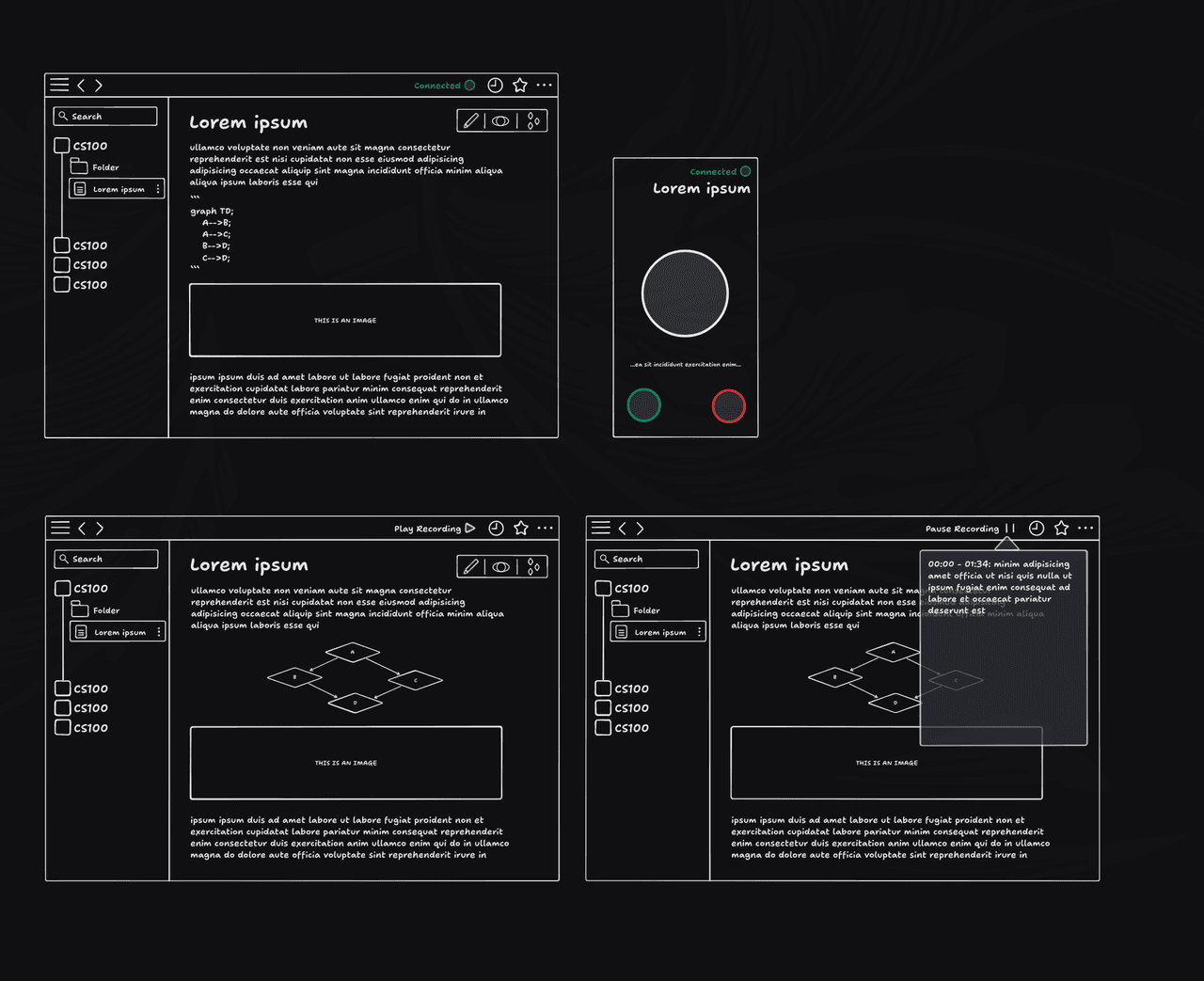The height and width of the screenshot is (981, 1204).
Task: Check the bottom CS100 checkbox in Pause Recording window
Action: 603,728
